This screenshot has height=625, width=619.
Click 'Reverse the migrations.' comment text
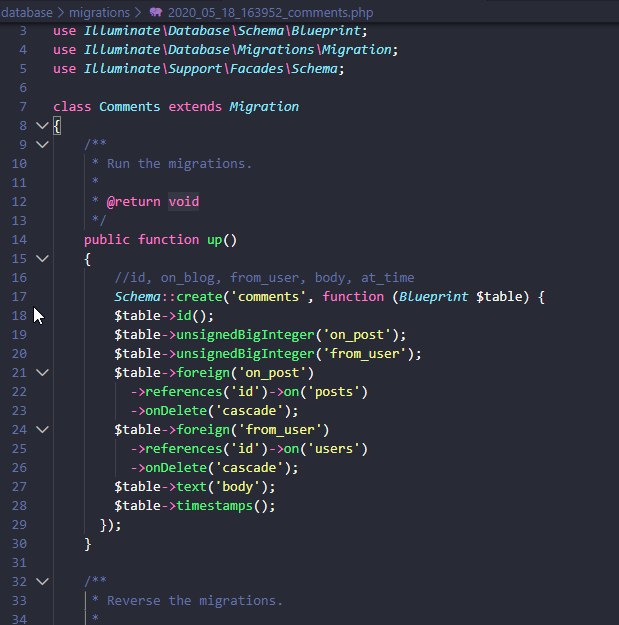pyautogui.click(x=195, y=601)
